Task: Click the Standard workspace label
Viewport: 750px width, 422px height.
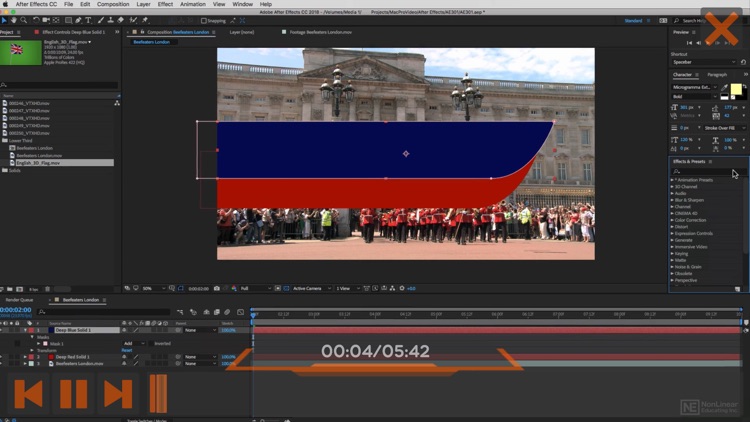Action: [633, 21]
